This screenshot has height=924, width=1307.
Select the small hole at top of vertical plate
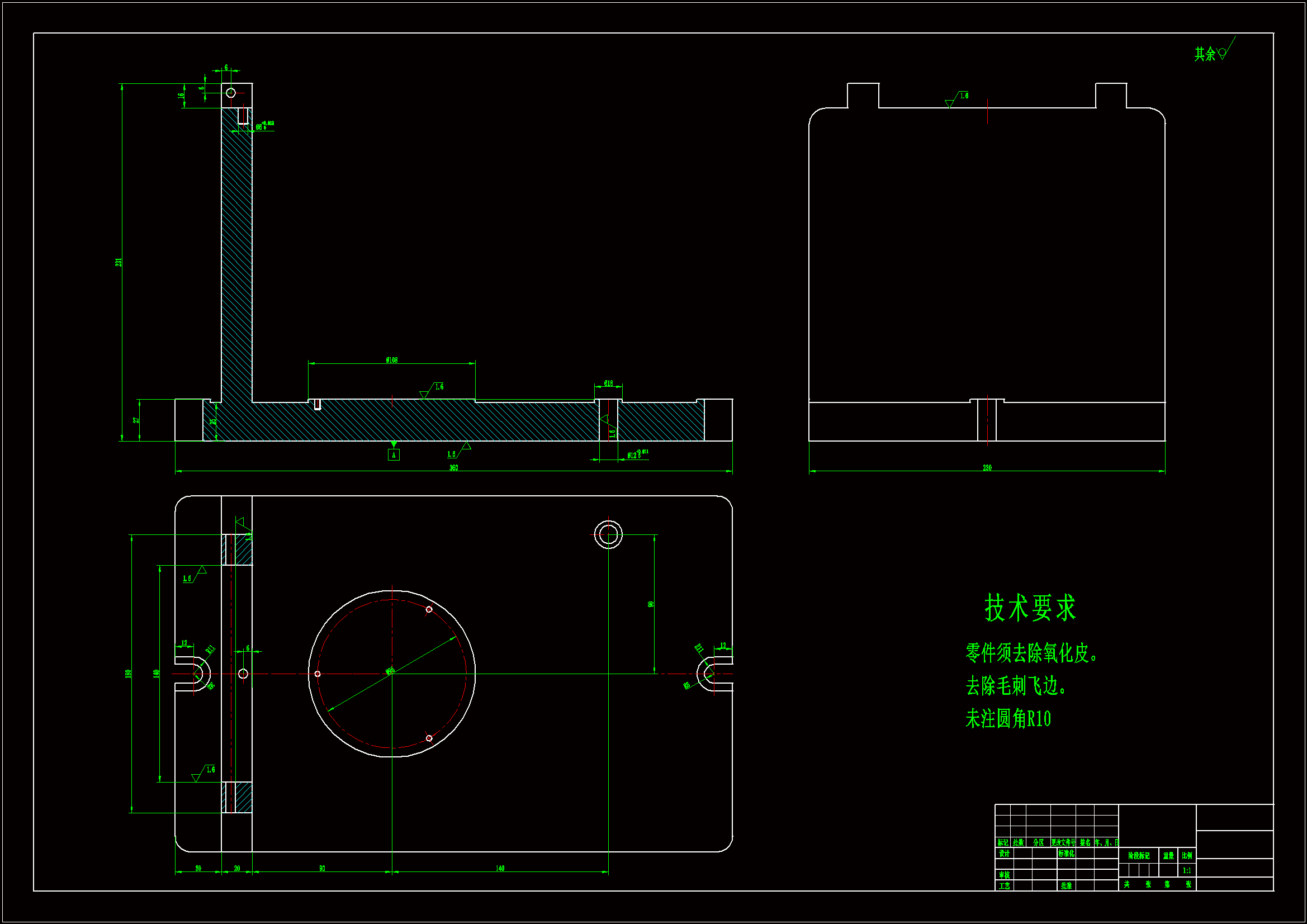coord(230,92)
